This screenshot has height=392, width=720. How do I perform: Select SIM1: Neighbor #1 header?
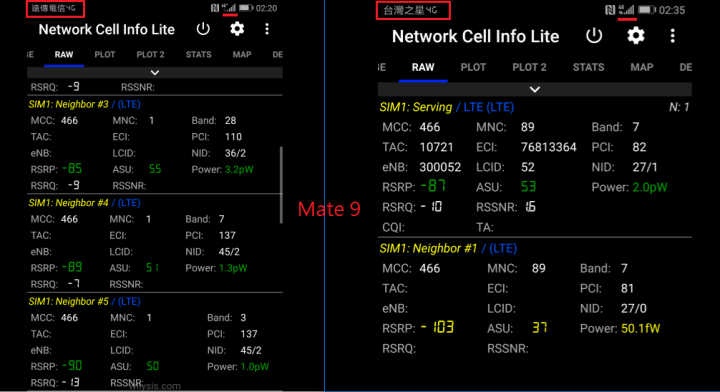coord(448,248)
